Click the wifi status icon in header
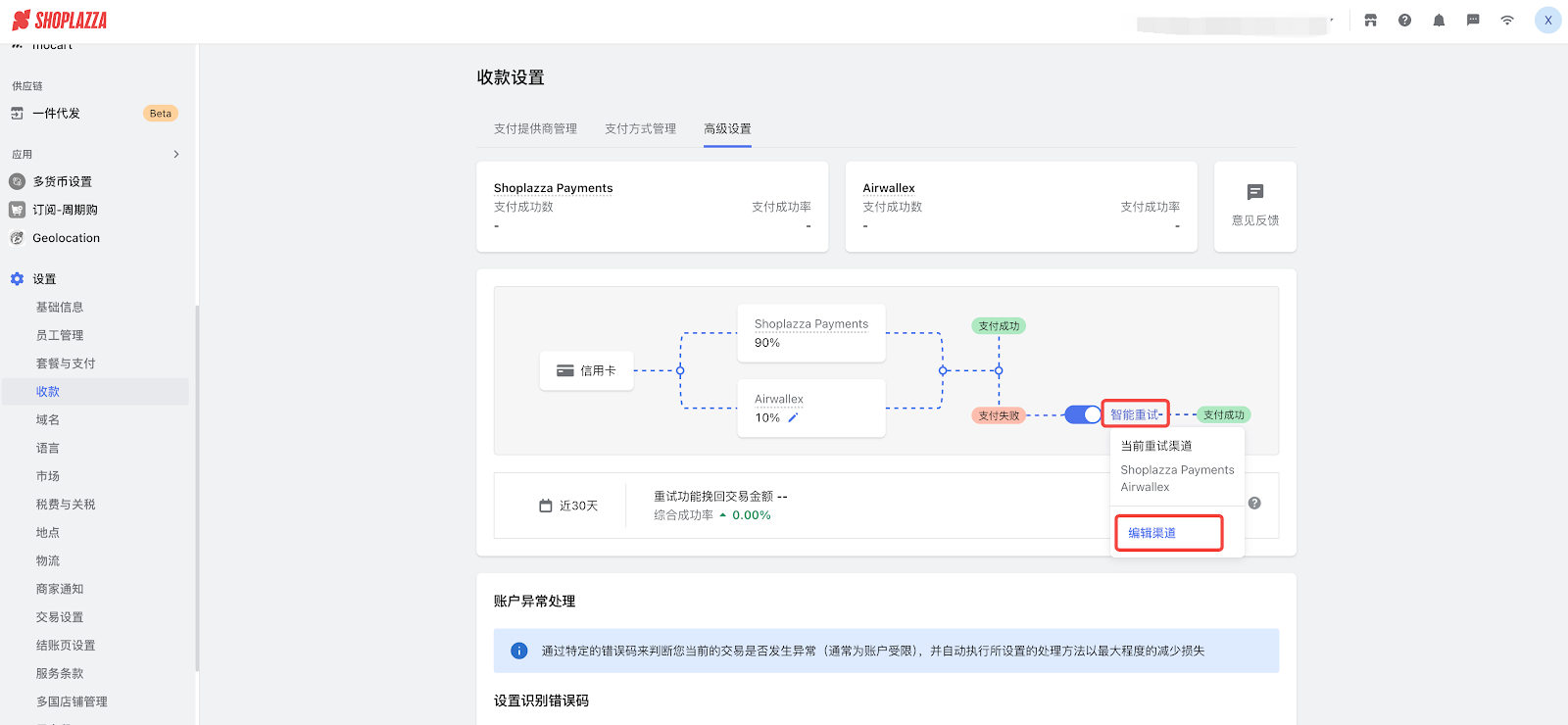The image size is (1568, 725). (x=1507, y=21)
